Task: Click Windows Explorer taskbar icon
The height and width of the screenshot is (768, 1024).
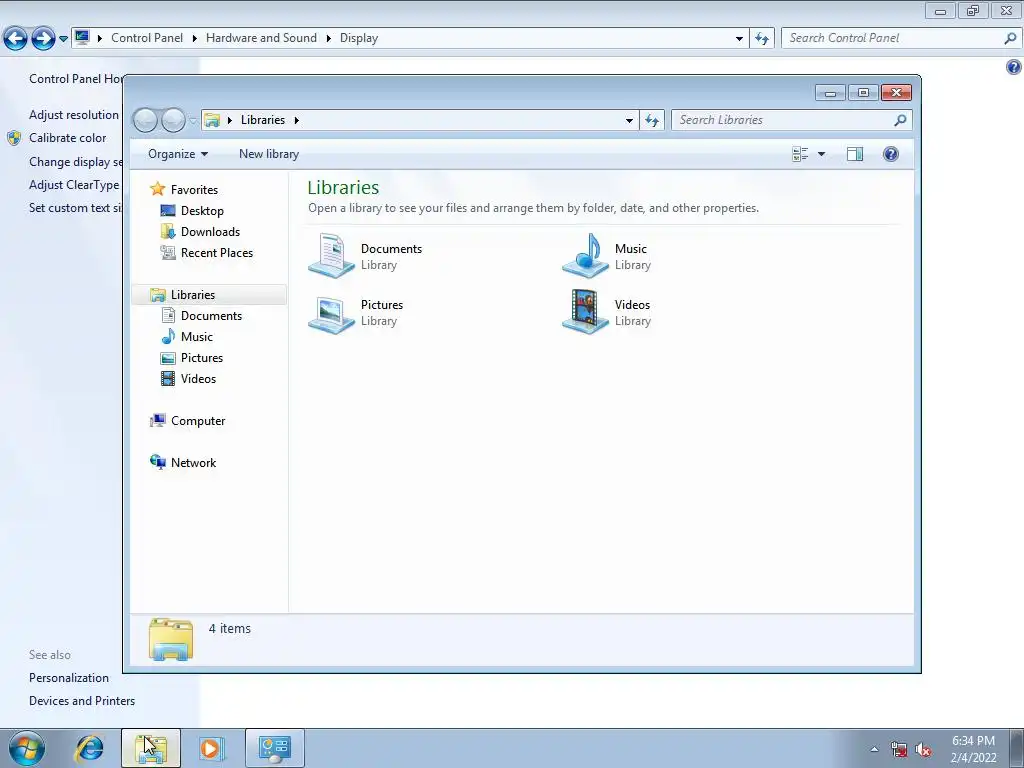Action: 151,748
